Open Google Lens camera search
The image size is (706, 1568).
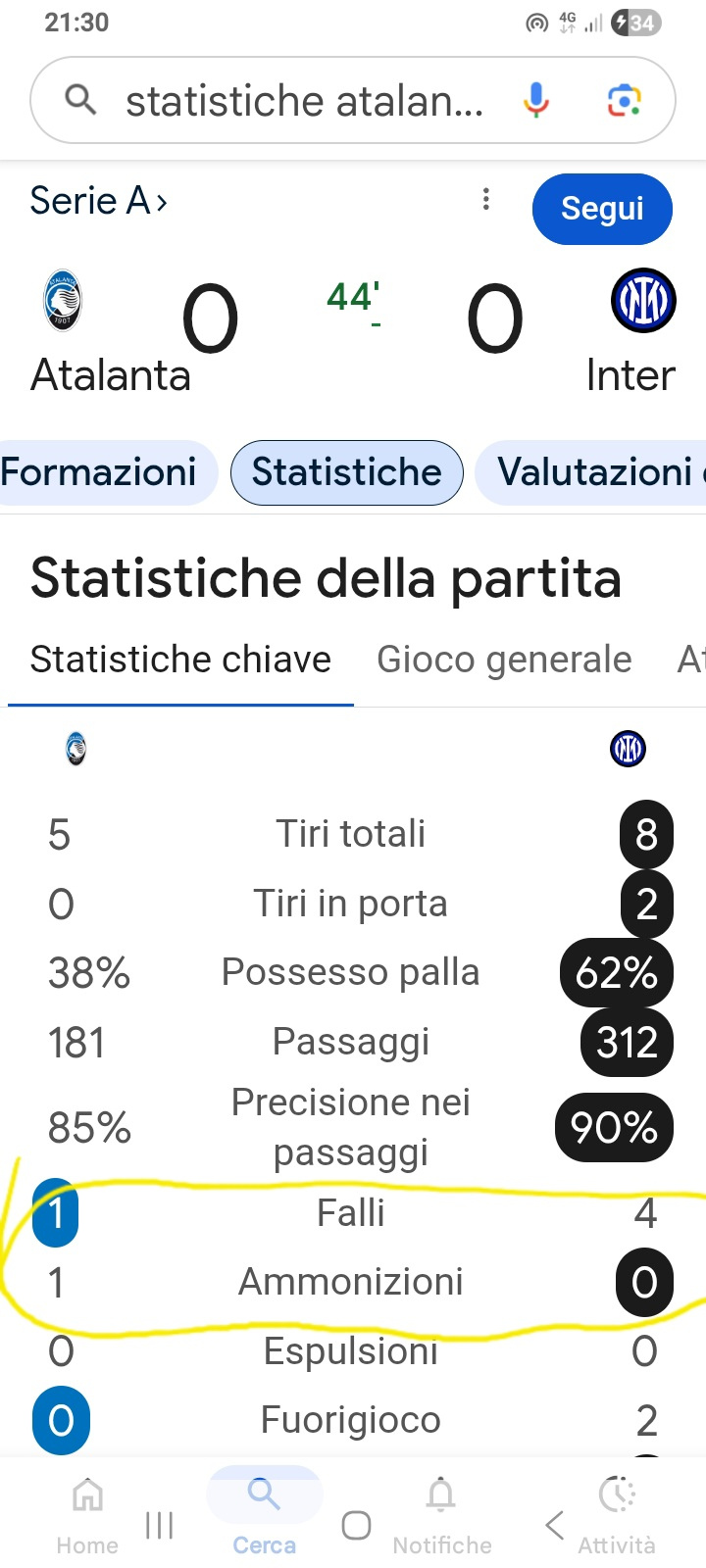625,100
